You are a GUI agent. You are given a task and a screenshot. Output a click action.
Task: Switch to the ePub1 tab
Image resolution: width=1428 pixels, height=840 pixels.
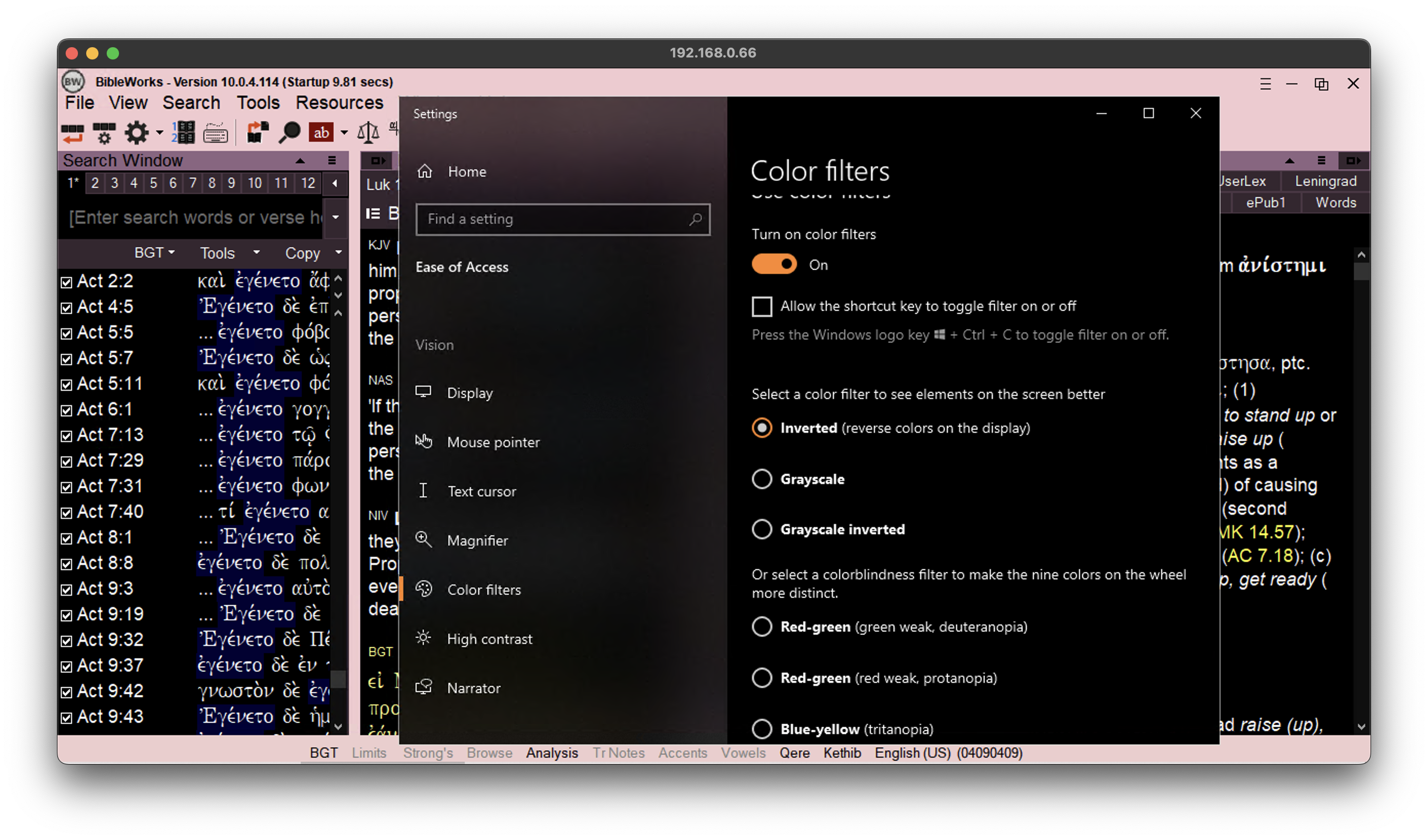(1265, 202)
